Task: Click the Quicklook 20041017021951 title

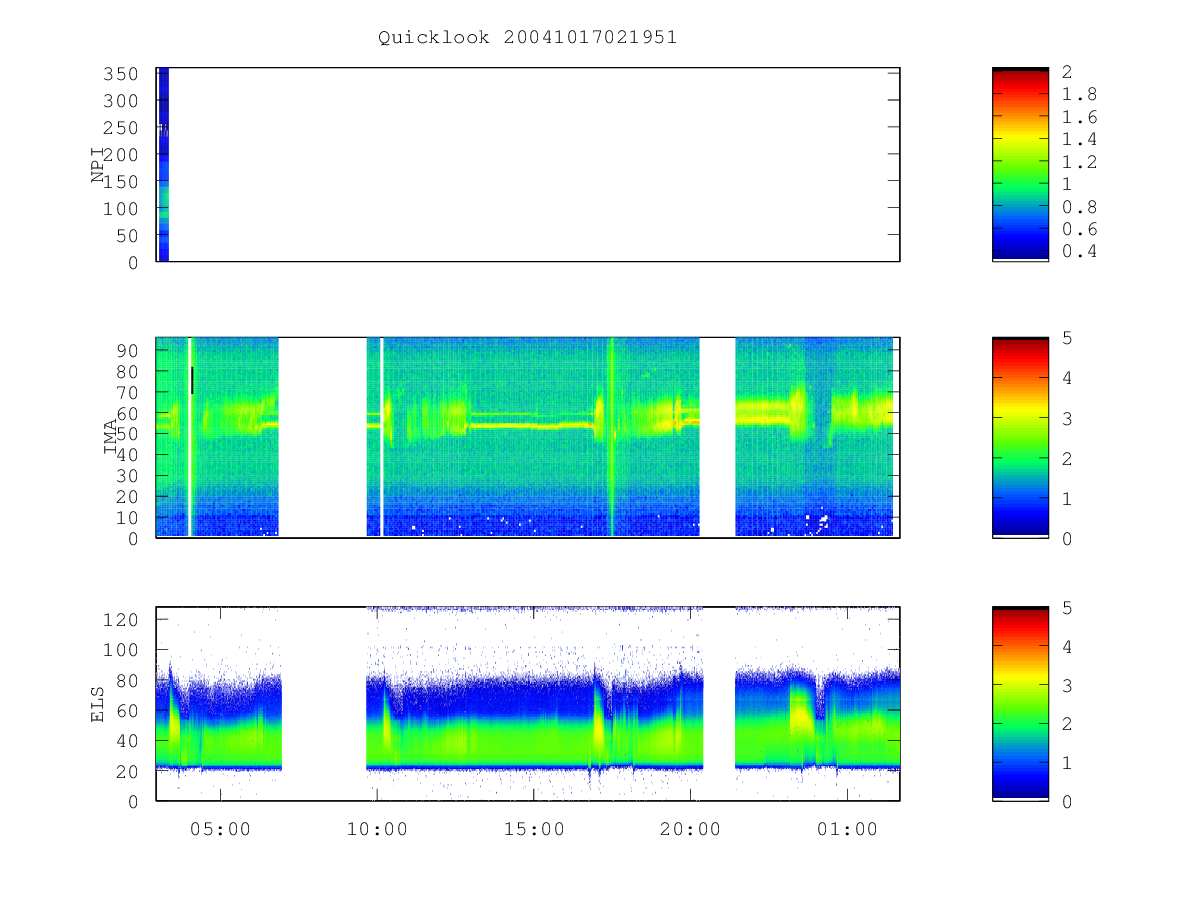Action: click(527, 38)
